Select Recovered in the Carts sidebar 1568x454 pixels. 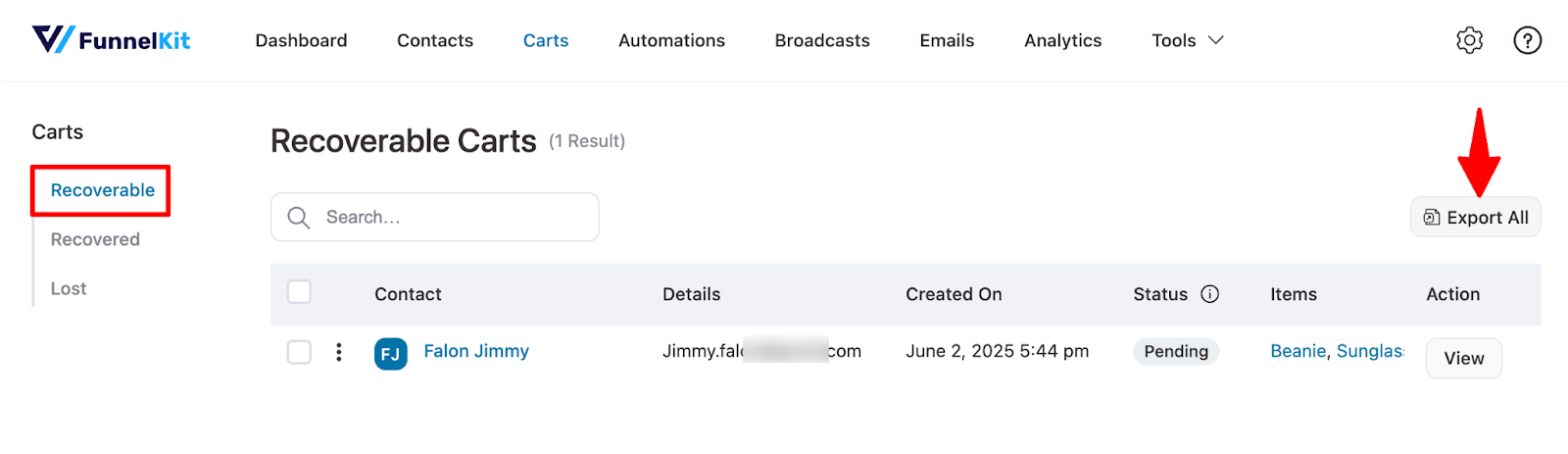point(95,239)
